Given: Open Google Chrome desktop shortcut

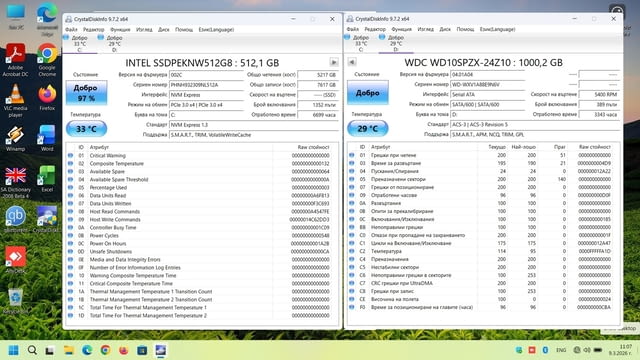Looking at the screenshot, I should tap(47, 60).
